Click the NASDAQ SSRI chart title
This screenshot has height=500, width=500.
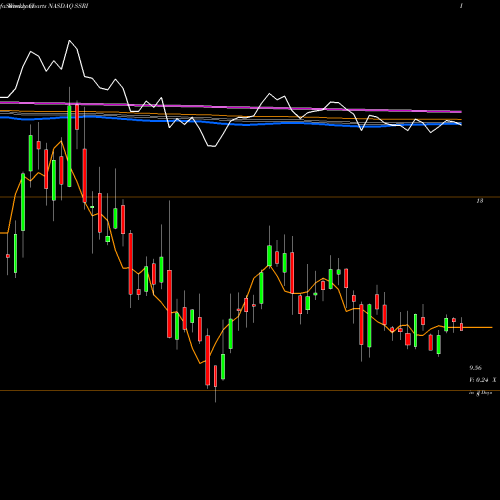69,6
